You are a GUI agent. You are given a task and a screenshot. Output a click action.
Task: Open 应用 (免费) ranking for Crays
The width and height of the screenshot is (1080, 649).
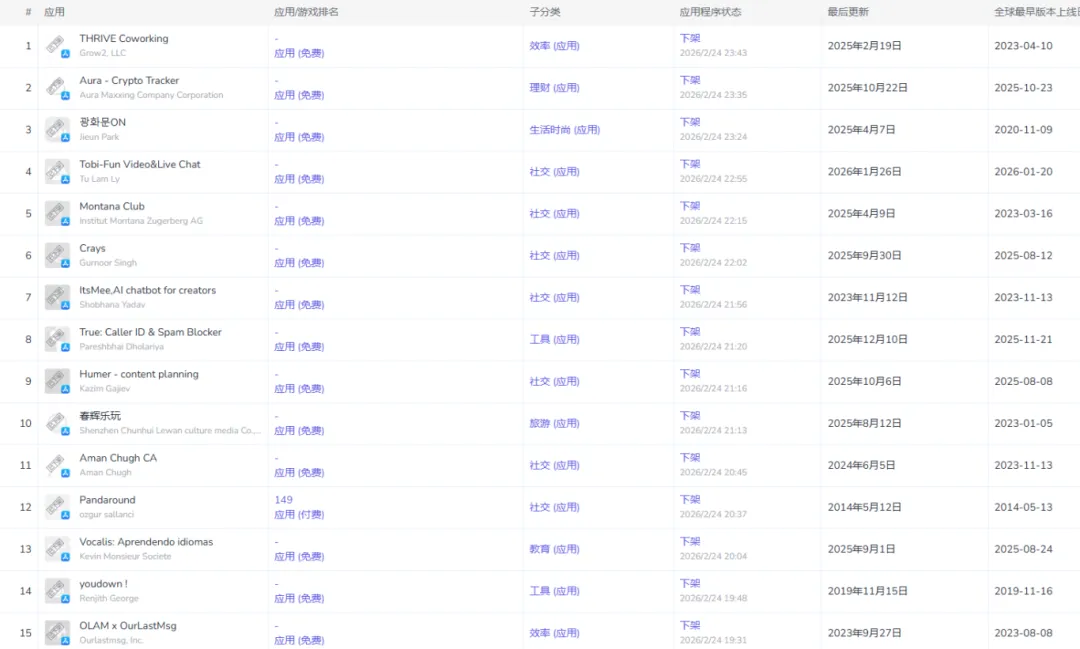(x=299, y=263)
